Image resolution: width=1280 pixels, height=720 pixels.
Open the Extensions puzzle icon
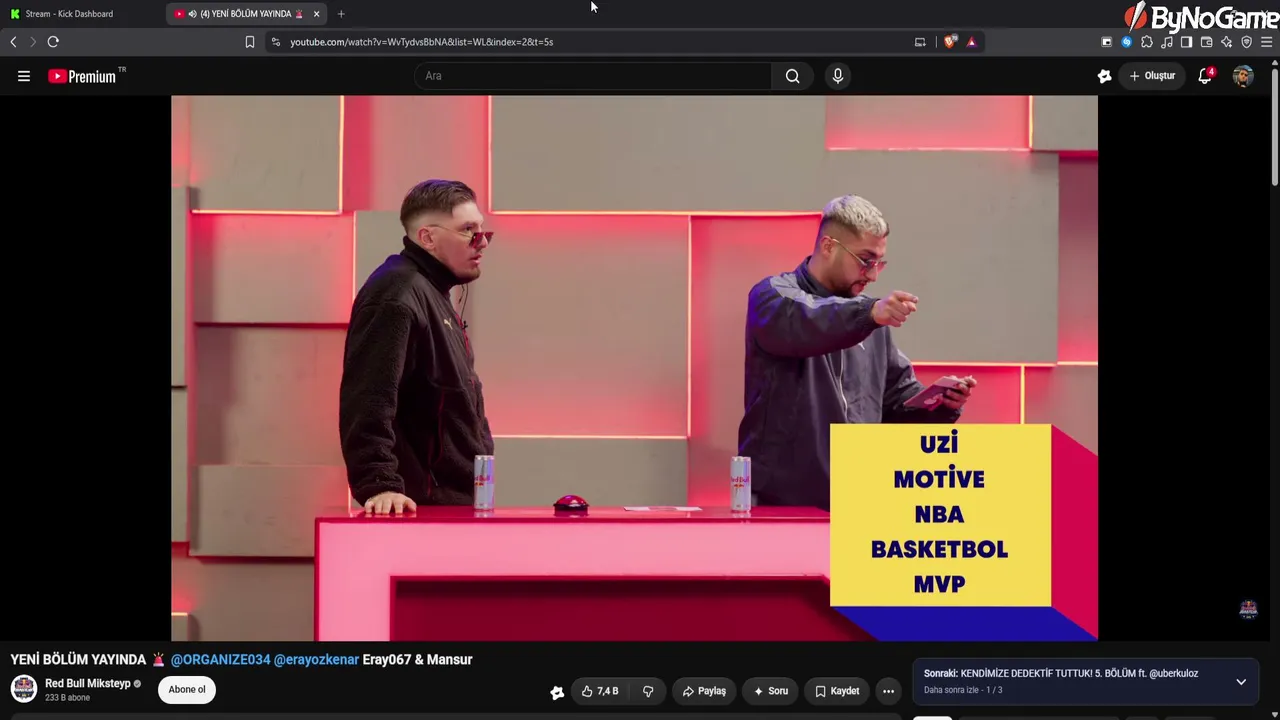coord(1146,42)
